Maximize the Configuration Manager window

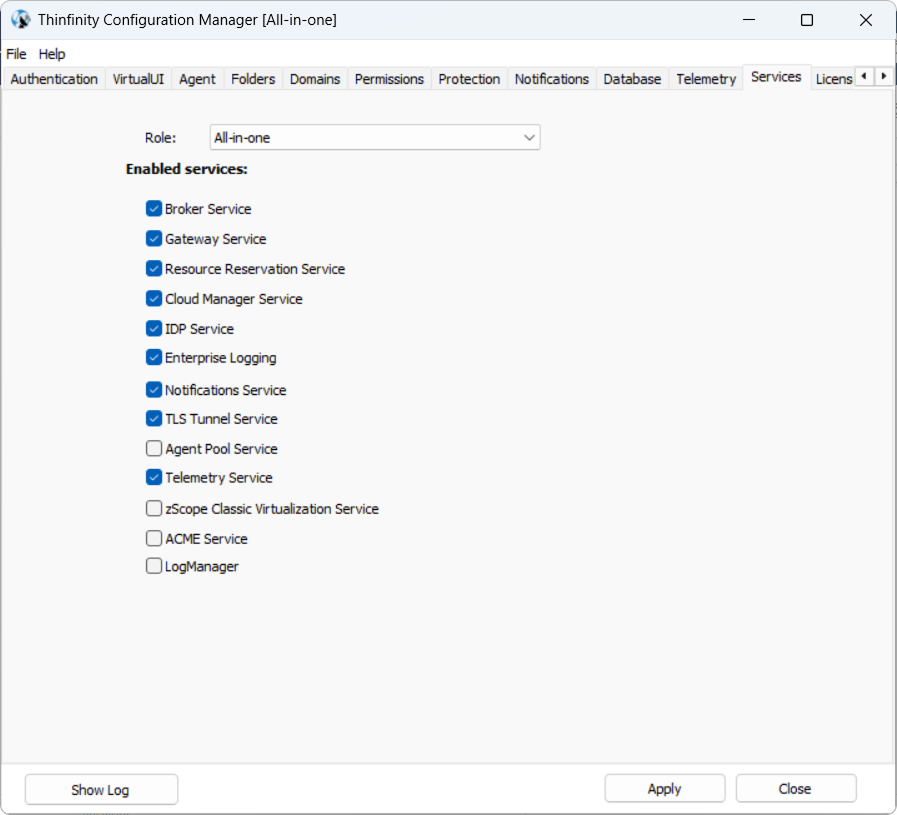[807, 20]
